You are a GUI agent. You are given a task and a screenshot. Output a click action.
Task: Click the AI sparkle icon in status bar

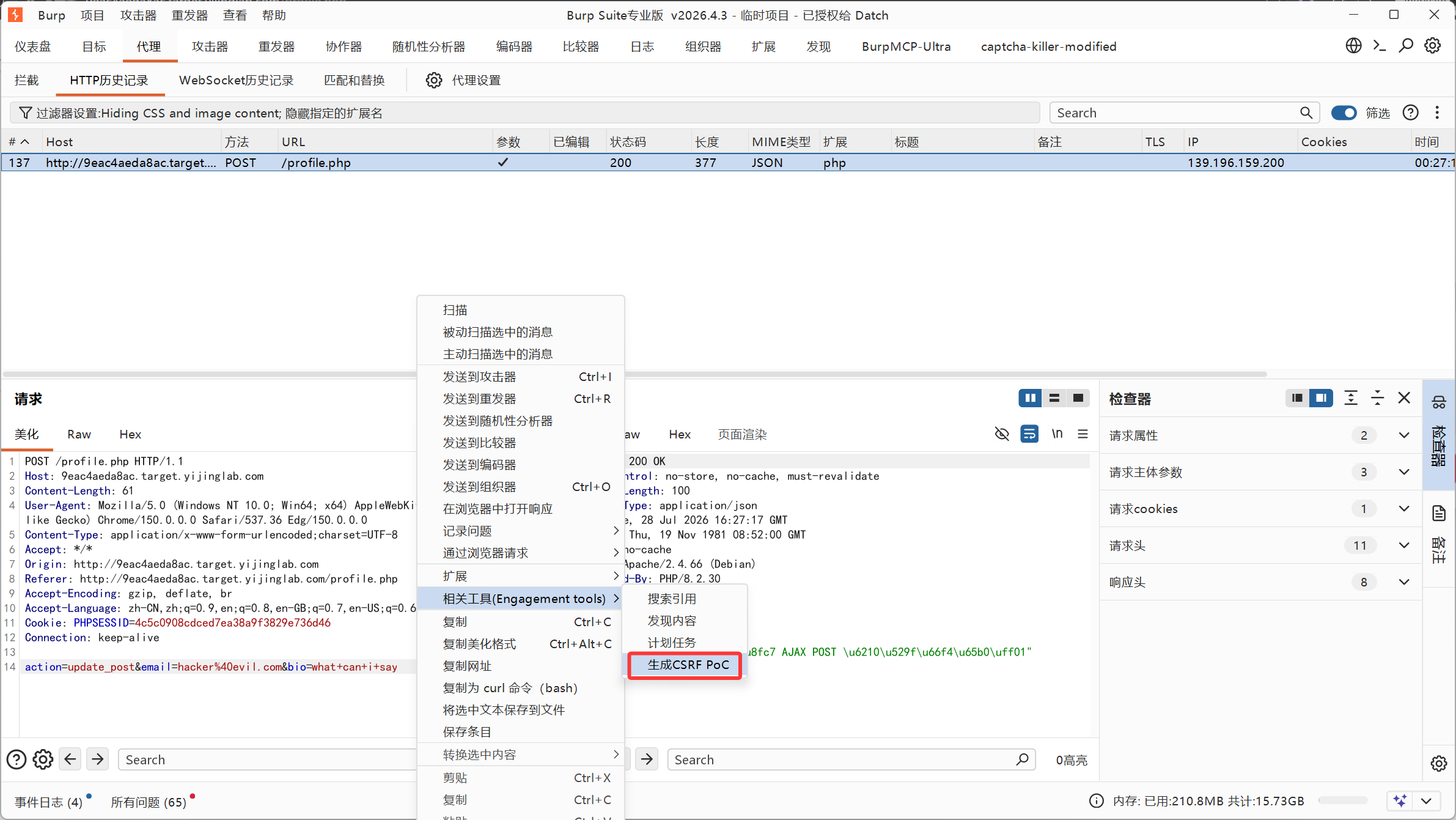tap(1400, 800)
